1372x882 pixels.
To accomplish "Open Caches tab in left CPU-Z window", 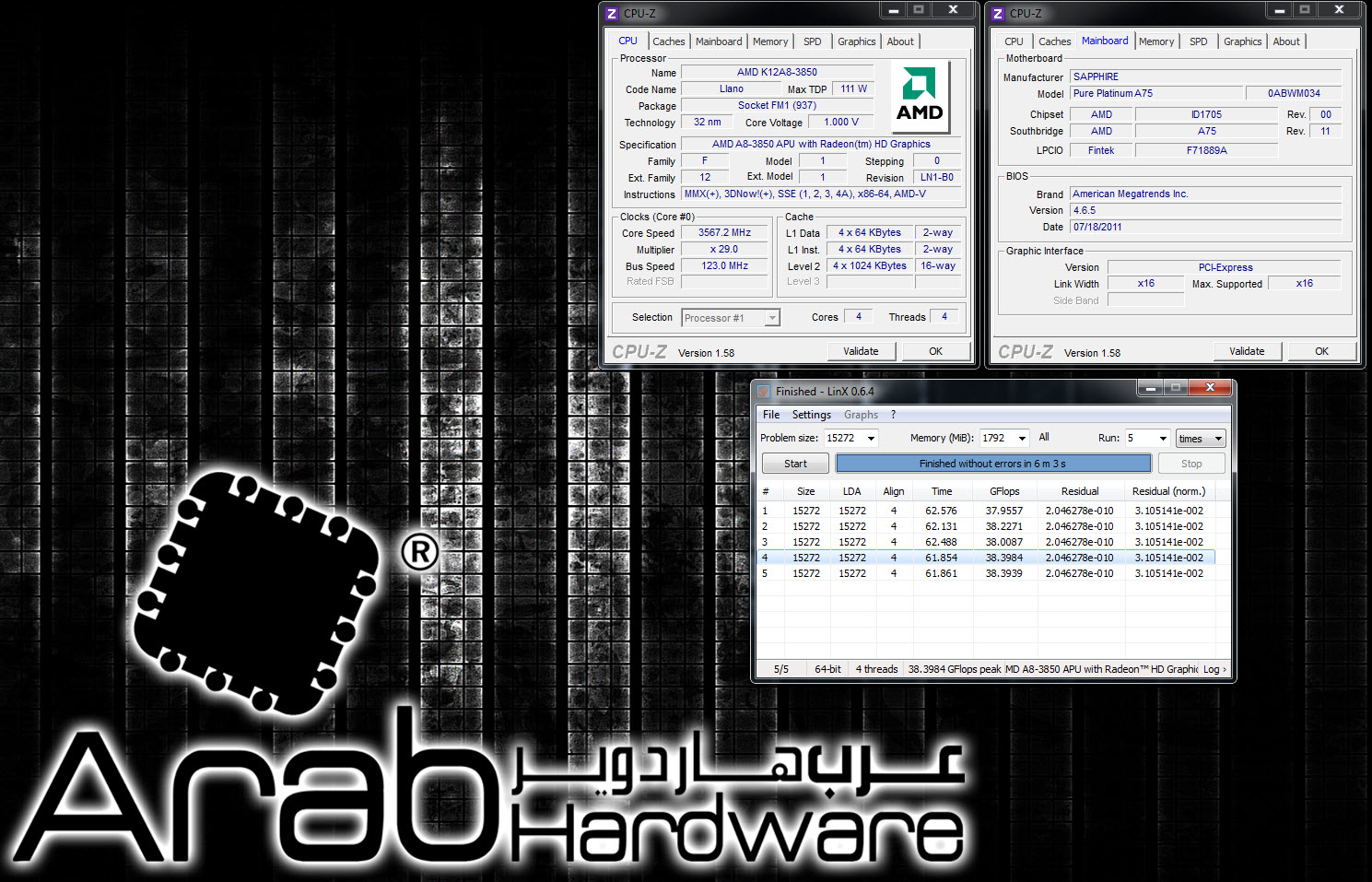I will click(668, 41).
